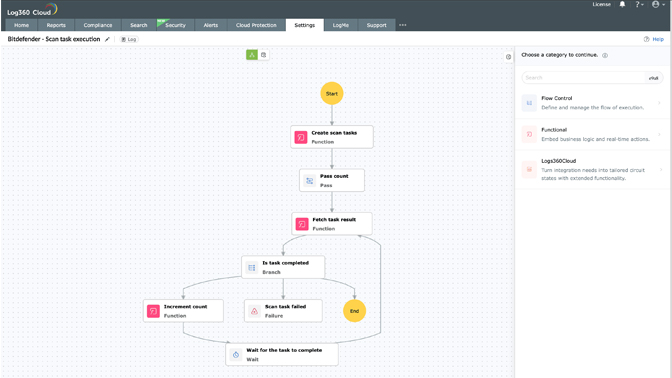The height and width of the screenshot is (378, 672).
Task: Expand the Functional category chevron
Action: pos(659,134)
